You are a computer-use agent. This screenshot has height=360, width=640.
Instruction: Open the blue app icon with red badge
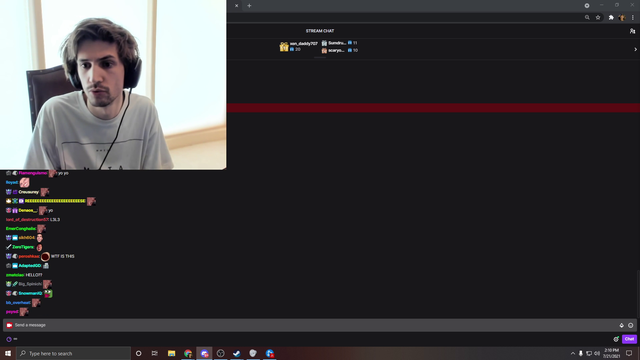269,353
